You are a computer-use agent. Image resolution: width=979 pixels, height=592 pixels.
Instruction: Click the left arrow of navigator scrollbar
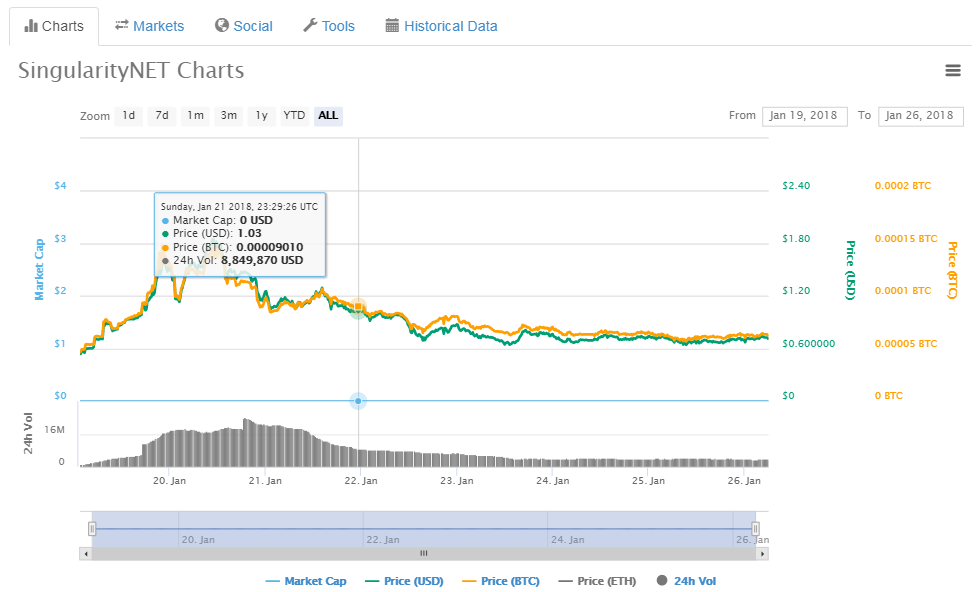86,553
